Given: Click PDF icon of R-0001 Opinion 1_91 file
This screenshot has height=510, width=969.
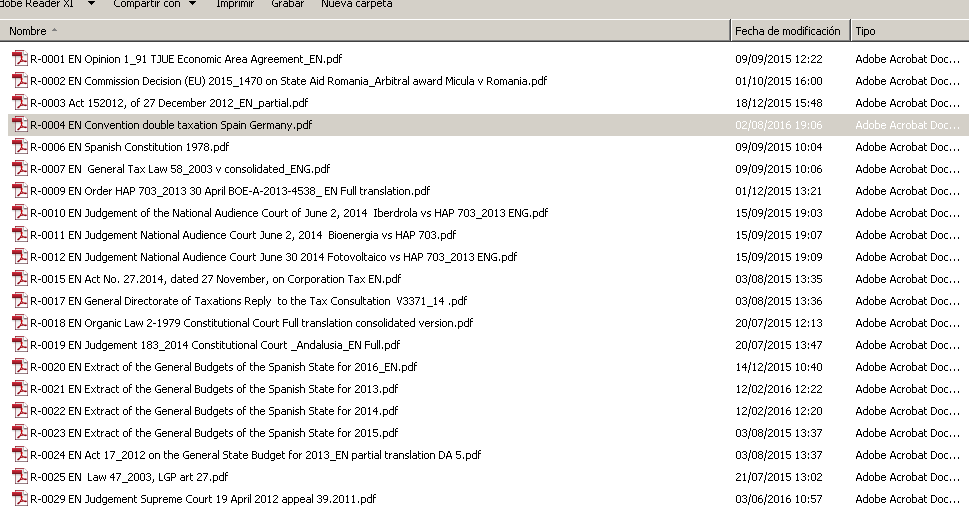Looking at the screenshot, I should 20,59.
